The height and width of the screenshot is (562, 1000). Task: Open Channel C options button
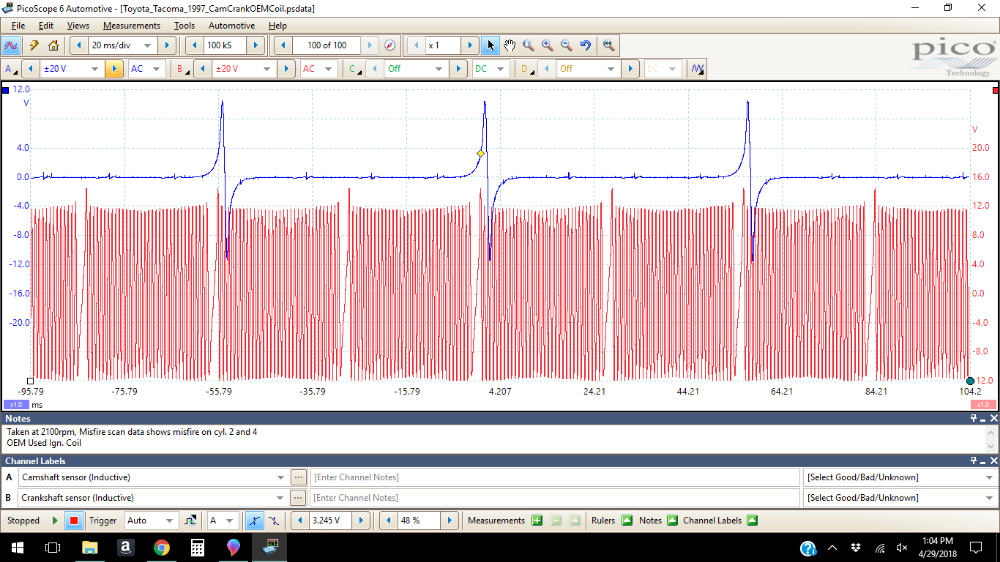(x=354, y=68)
